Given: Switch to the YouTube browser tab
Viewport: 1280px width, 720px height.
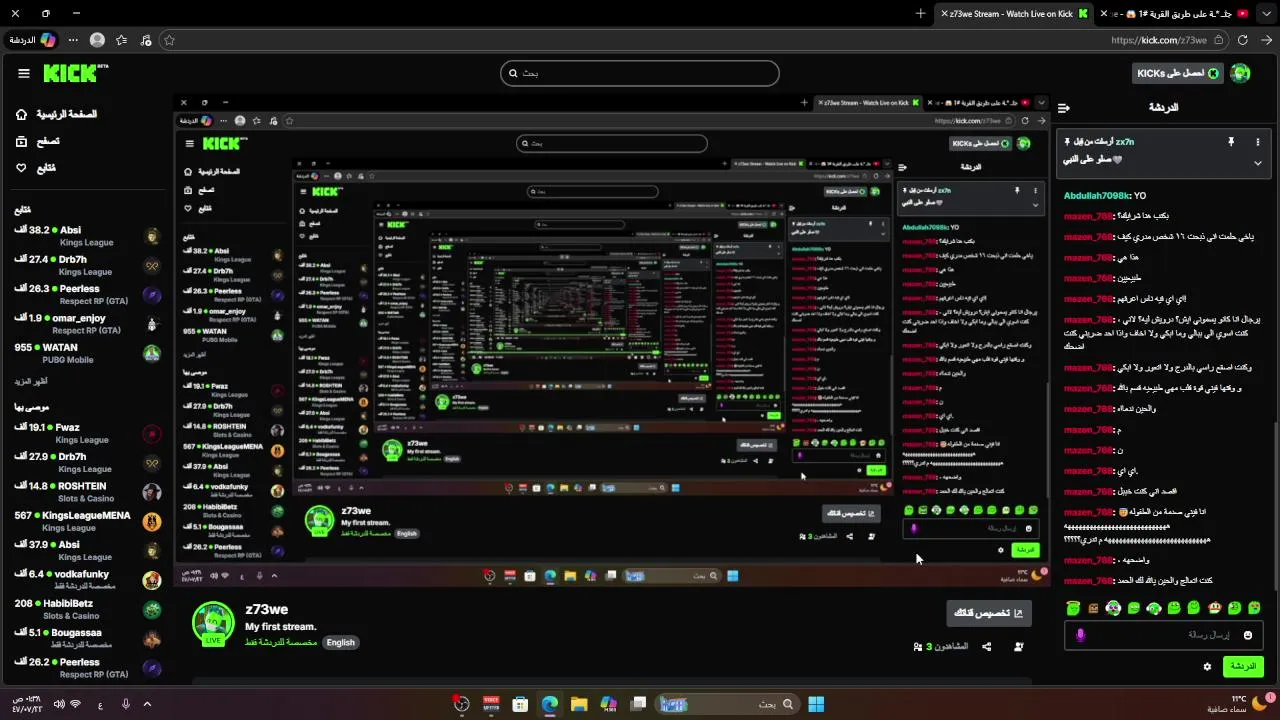Looking at the screenshot, I should point(1173,14).
